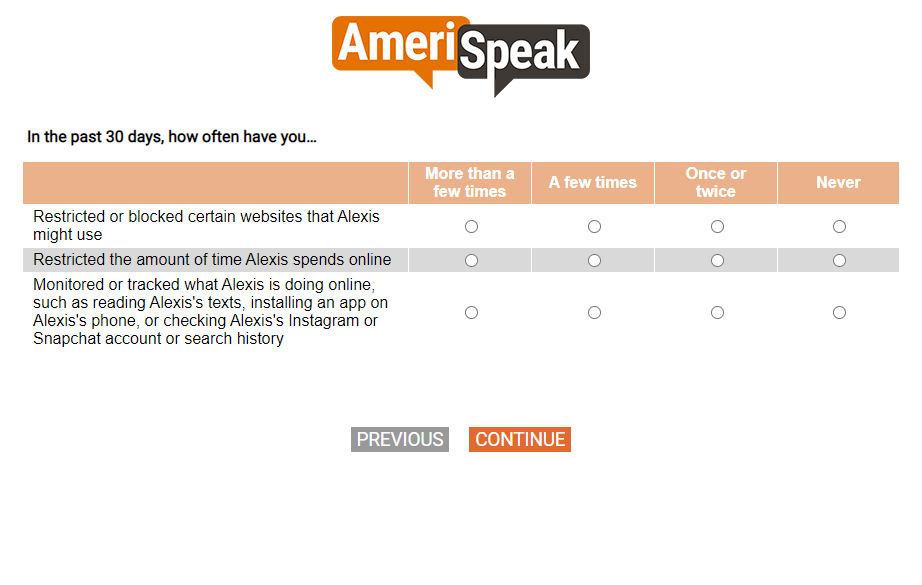Select 'A few times' for blocked websites row
922x585 pixels.
tap(594, 227)
